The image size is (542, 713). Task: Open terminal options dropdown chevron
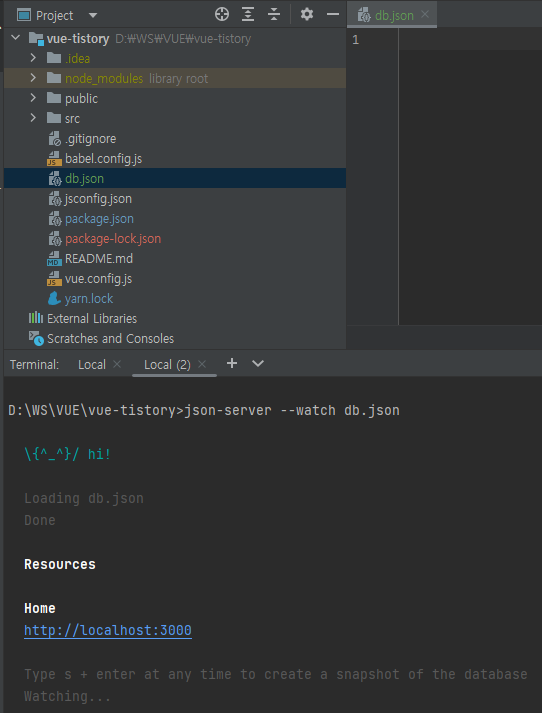coord(258,364)
